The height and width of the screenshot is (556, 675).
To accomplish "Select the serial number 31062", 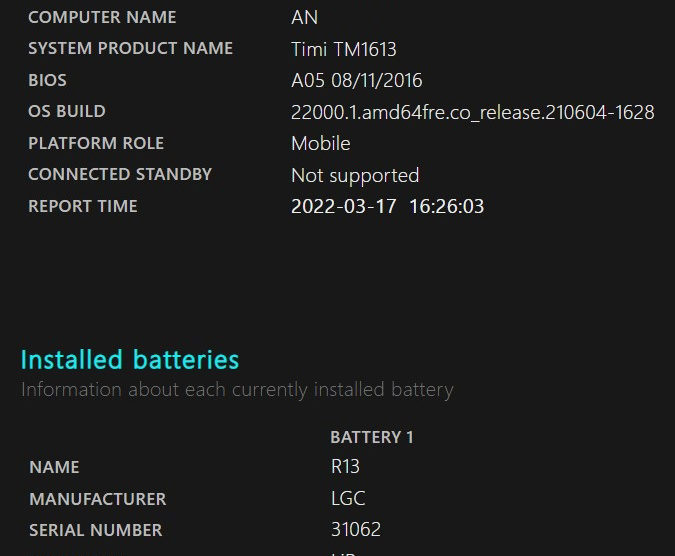I will point(355,530).
